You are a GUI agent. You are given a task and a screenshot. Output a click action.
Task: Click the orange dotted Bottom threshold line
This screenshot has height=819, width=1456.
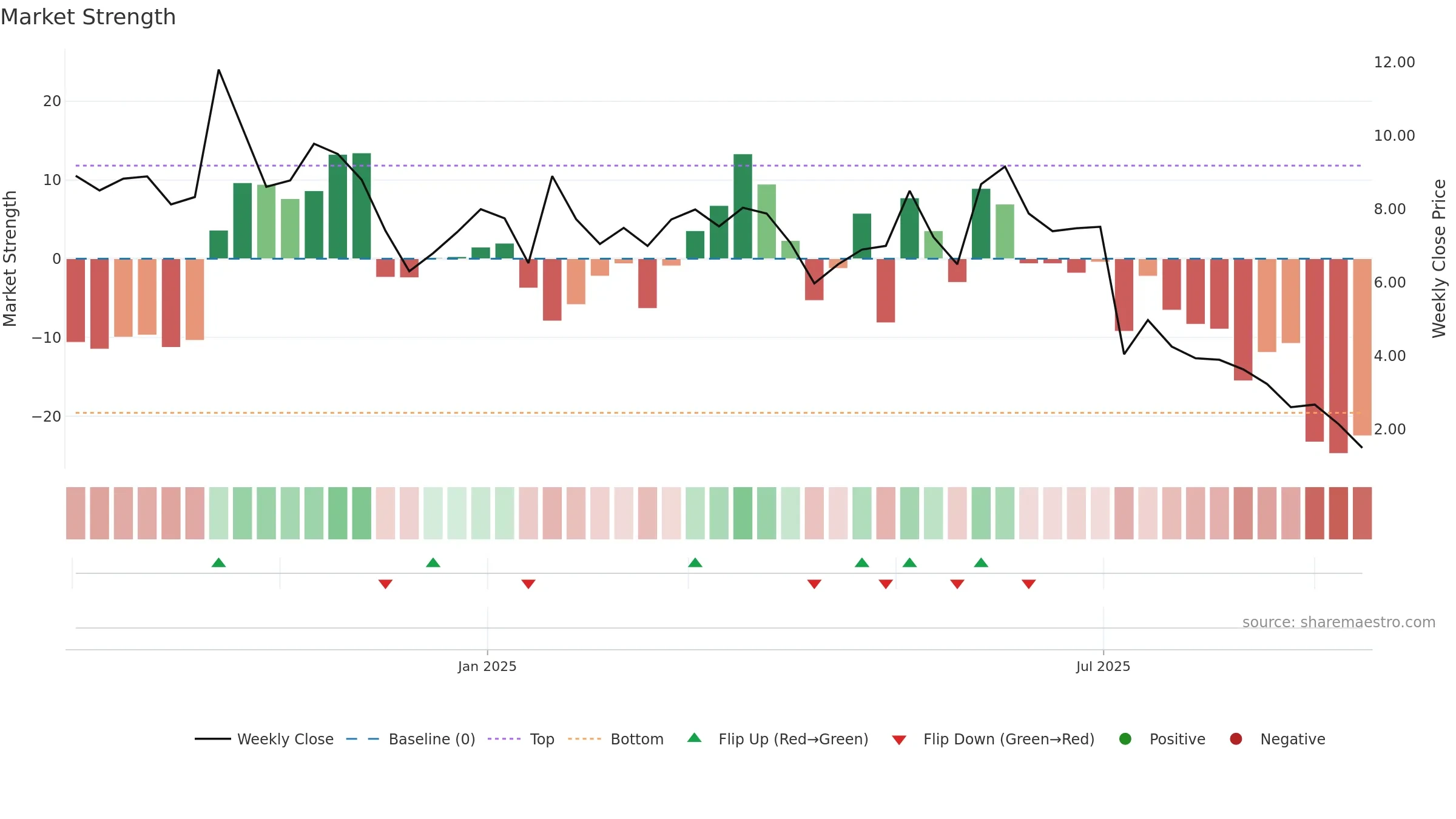[x=718, y=413]
